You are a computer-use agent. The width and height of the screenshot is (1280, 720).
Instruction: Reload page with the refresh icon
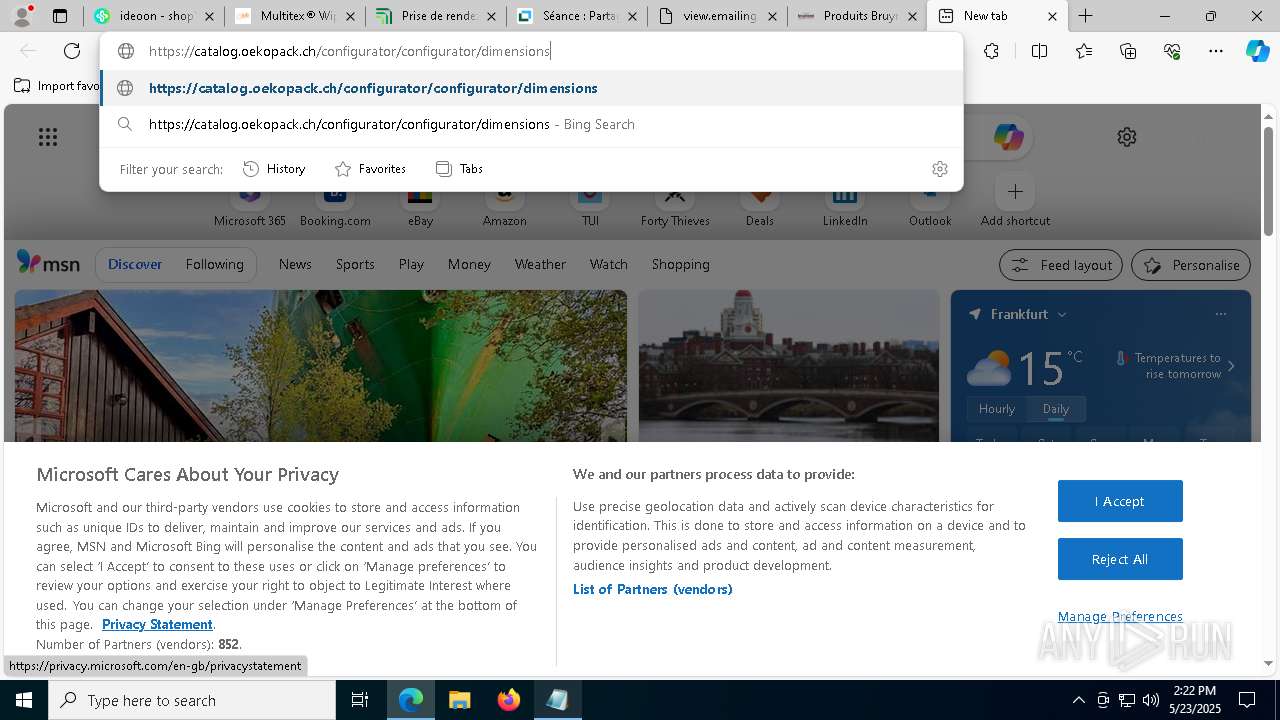tap(72, 51)
